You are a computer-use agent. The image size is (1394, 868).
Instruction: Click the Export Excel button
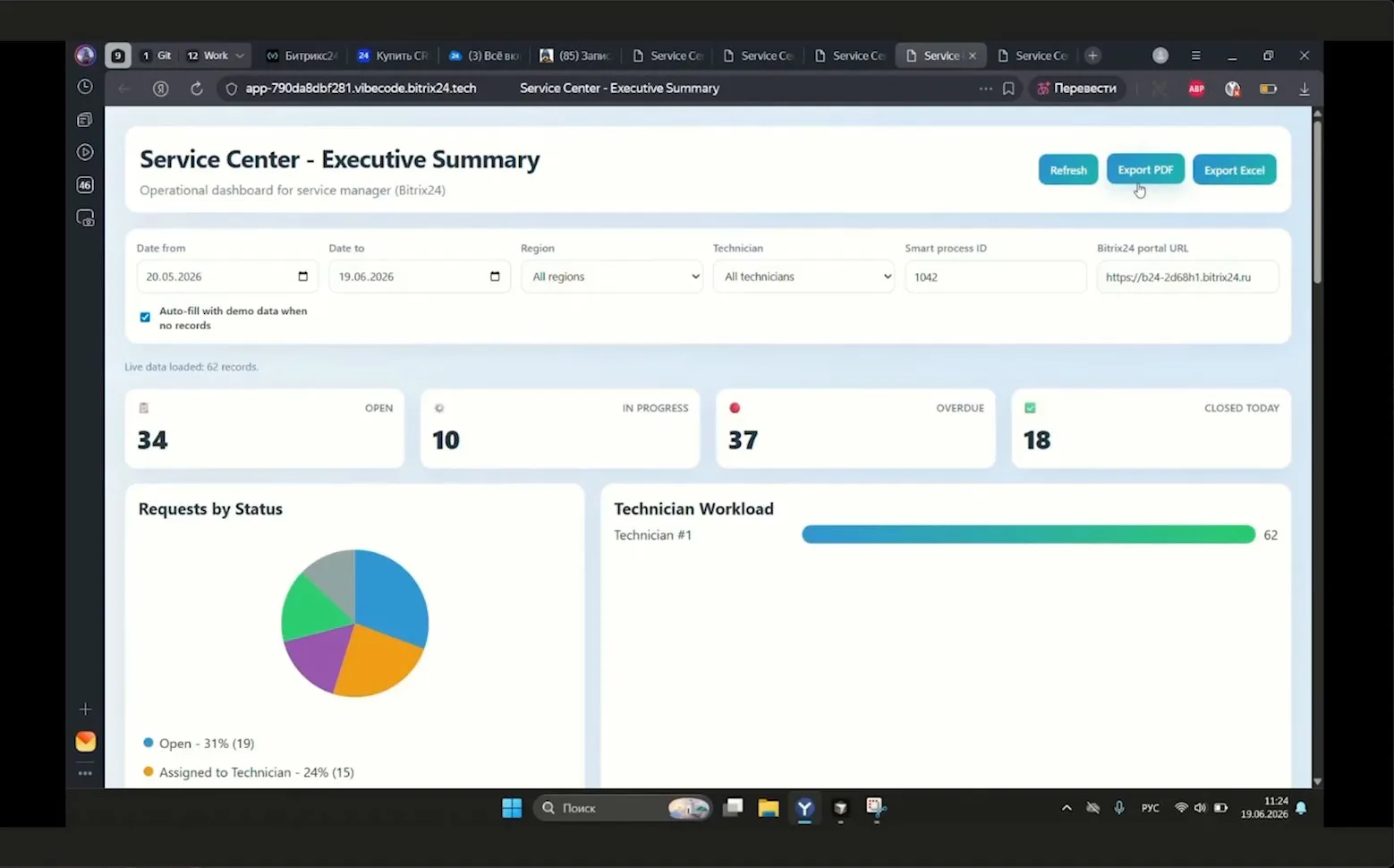pyautogui.click(x=1234, y=170)
